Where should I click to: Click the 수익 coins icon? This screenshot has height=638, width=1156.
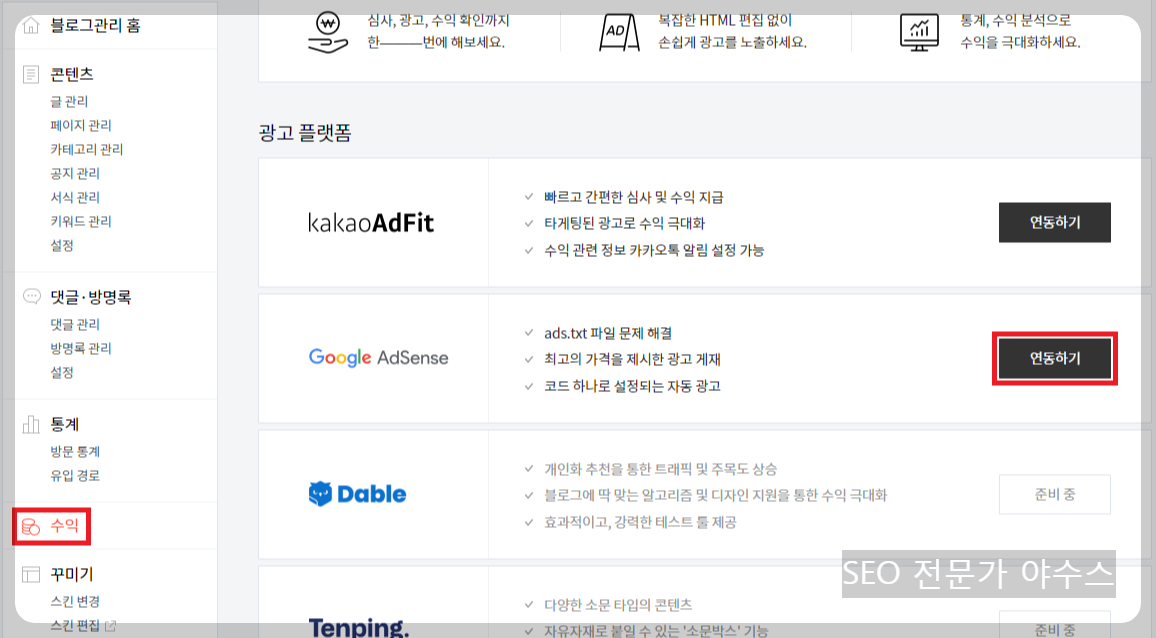31,527
